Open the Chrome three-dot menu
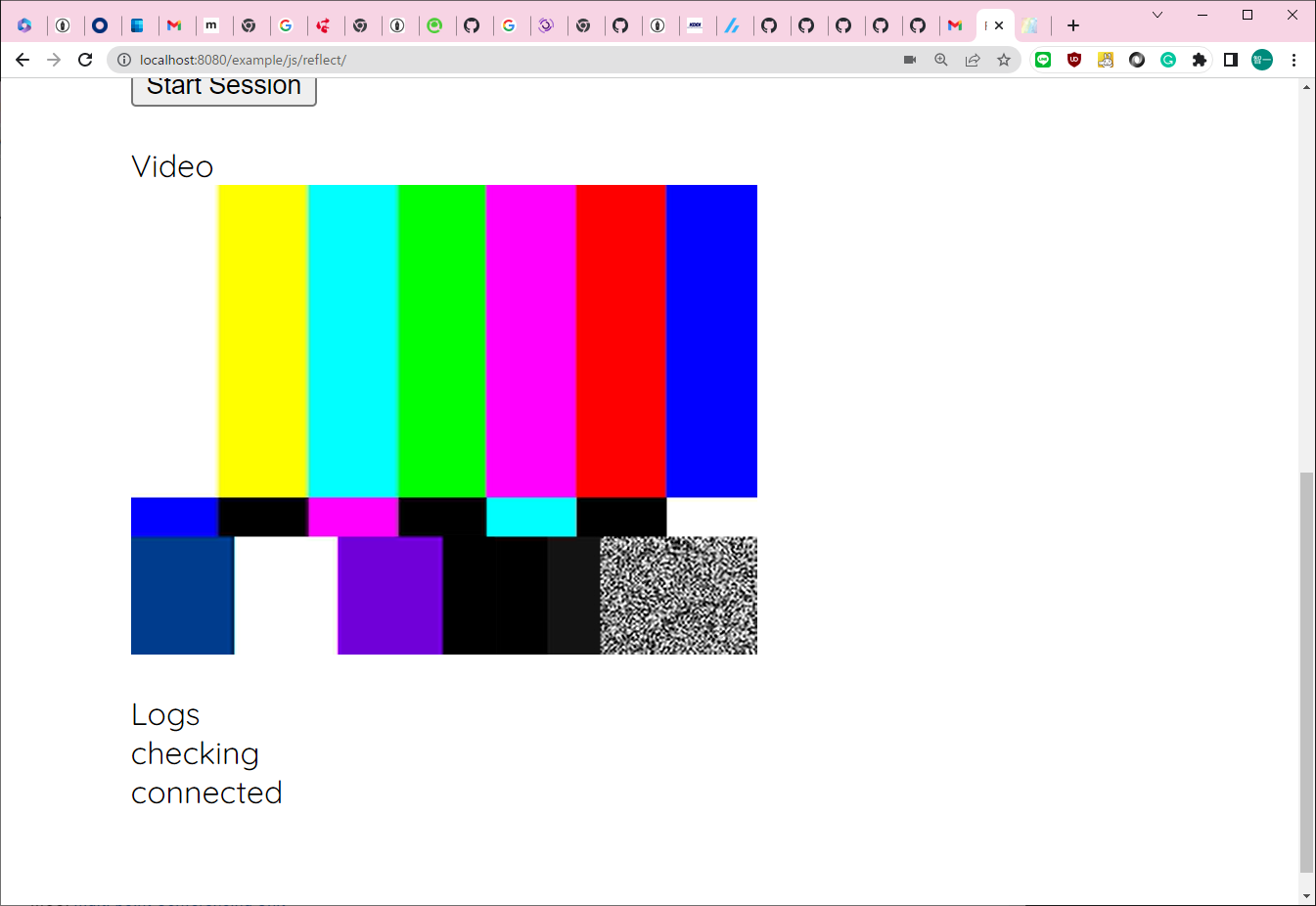Screen dimensions: 1316x906 pos(1293,60)
